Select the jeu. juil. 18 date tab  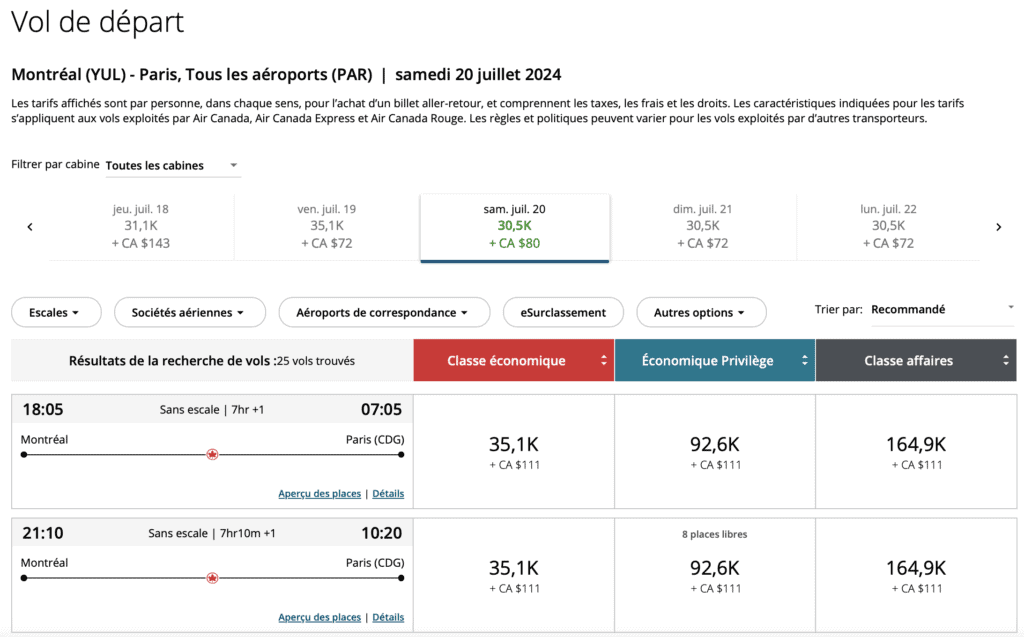(x=144, y=227)
